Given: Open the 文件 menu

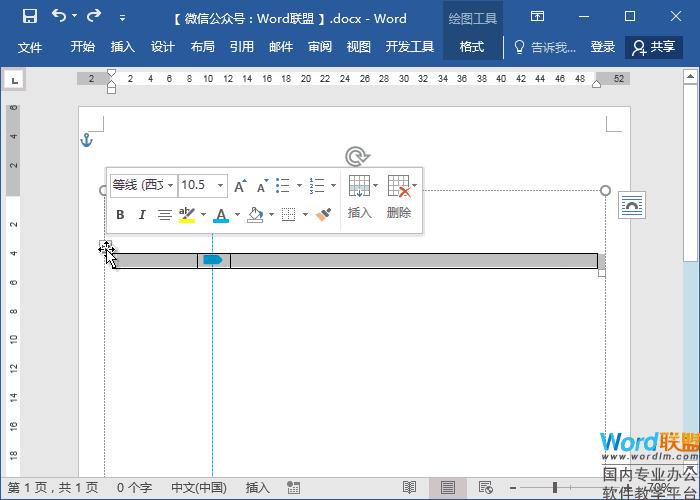Looking at the screenshot, I should tap(30, 47).
